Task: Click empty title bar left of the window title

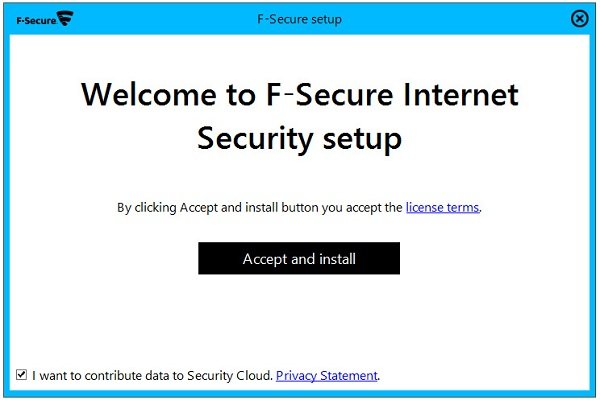Action: [160, 18]
